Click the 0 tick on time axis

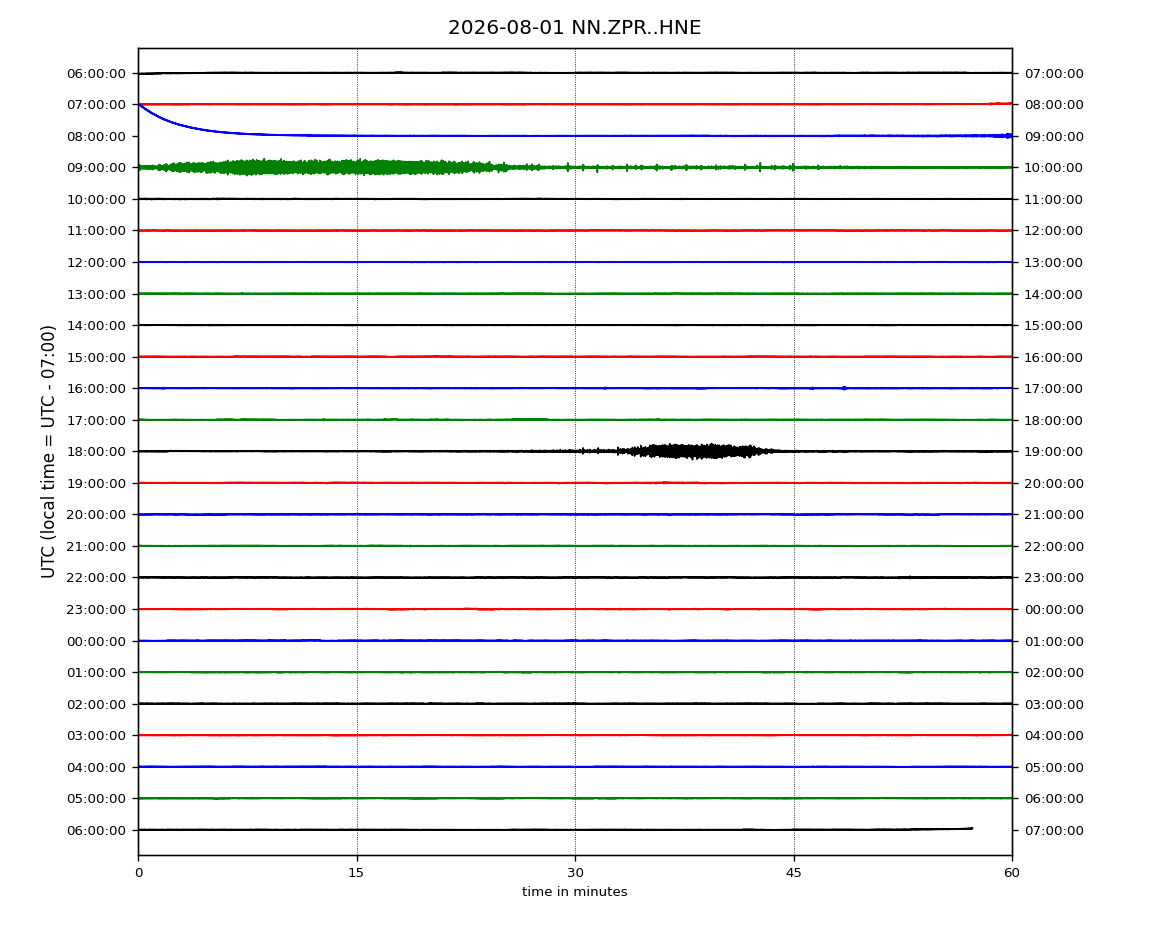pos(139,872)
